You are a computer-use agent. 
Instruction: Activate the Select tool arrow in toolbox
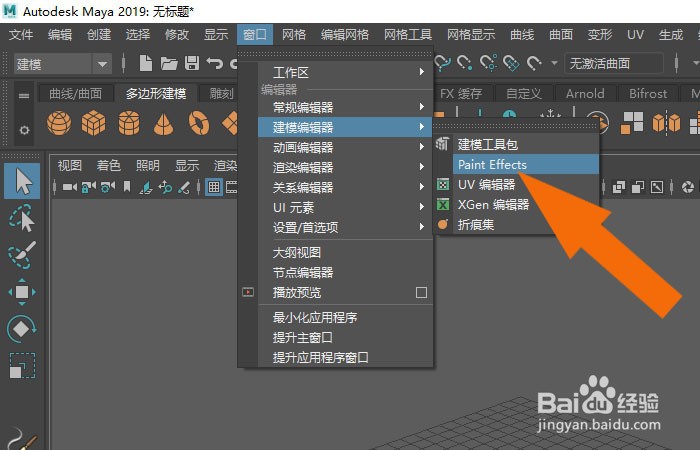22,181
